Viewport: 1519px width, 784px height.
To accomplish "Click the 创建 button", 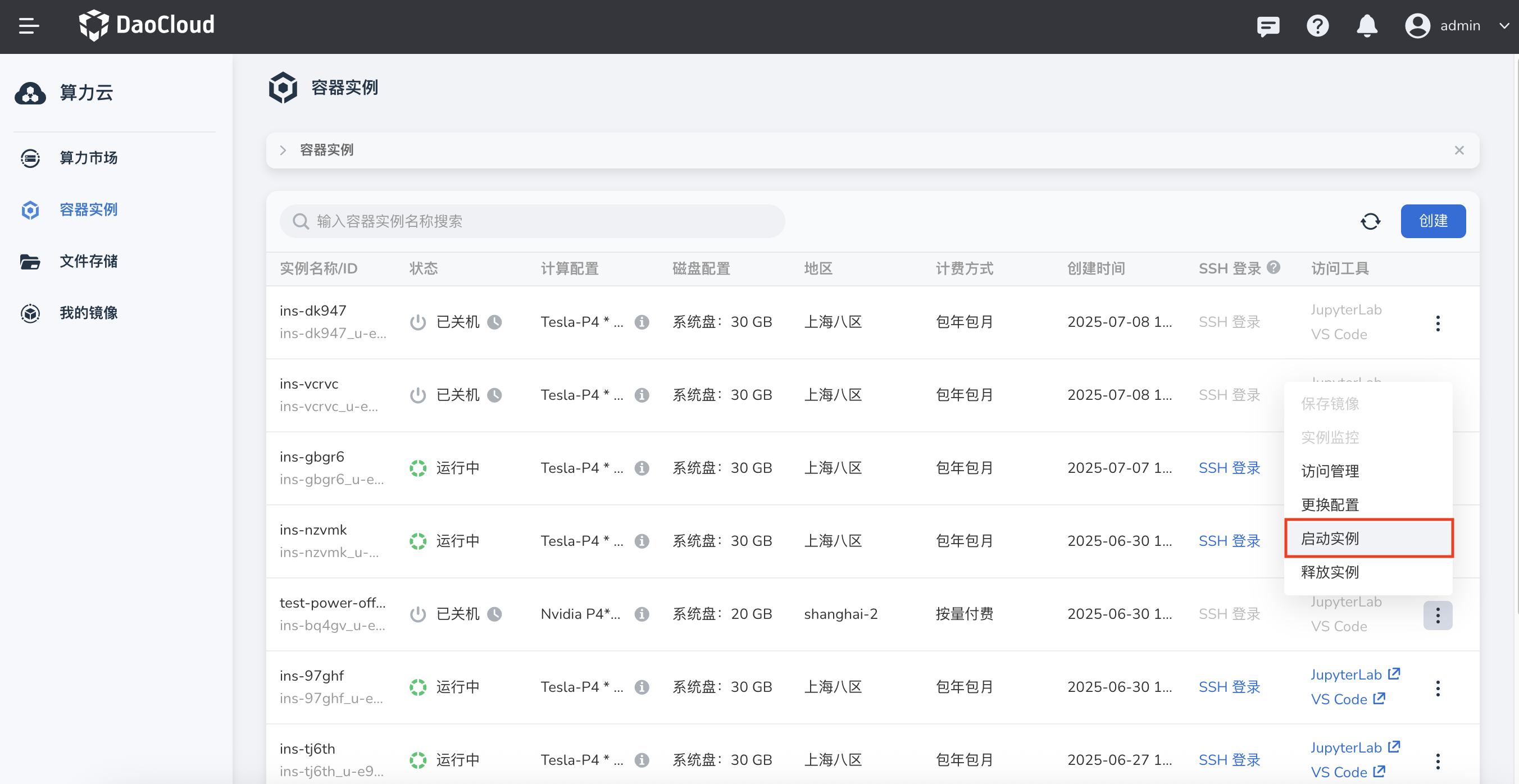I will 1432,222.
